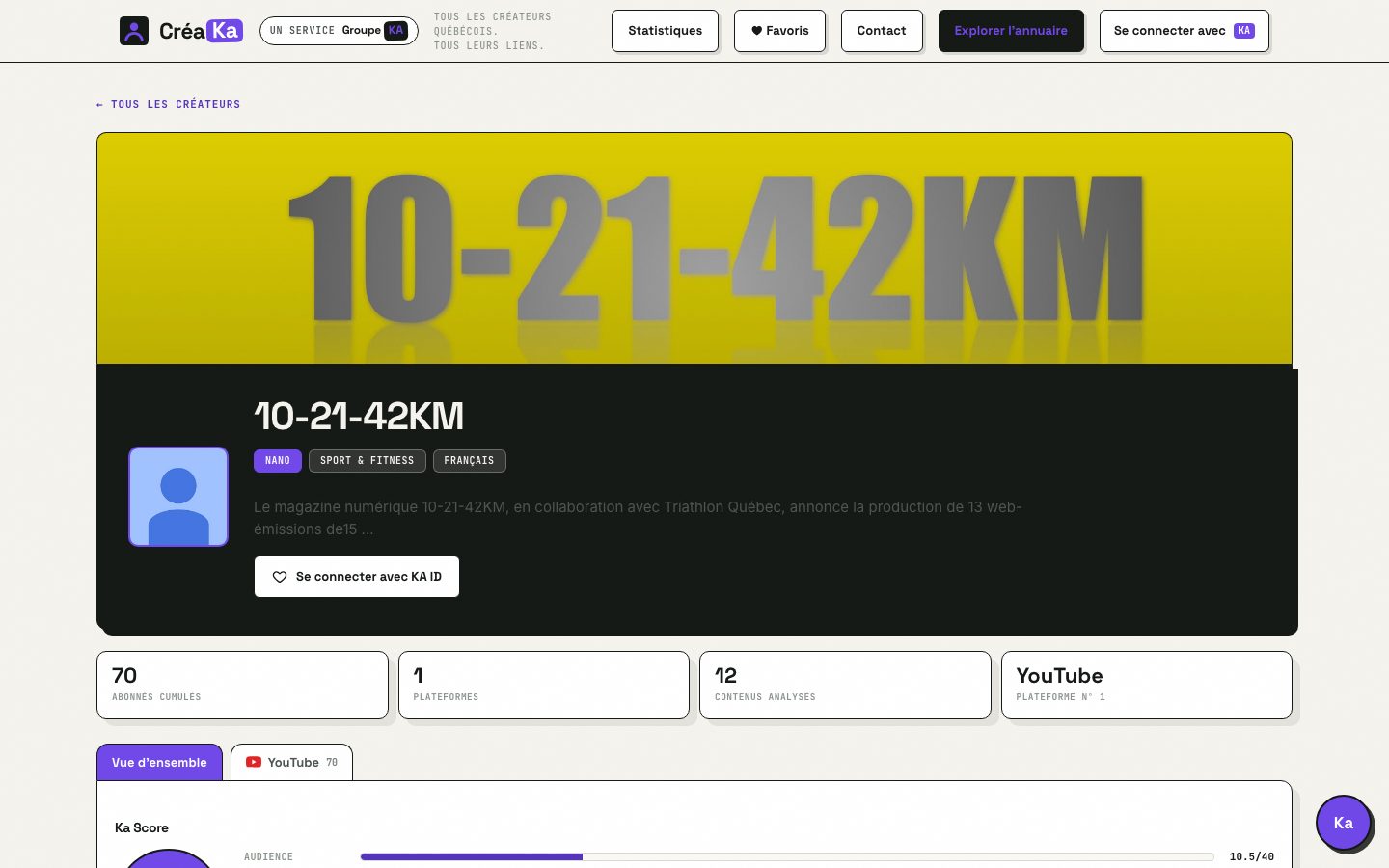
Task: Open the floating Ka chat button
Action: click(1344, 823)
